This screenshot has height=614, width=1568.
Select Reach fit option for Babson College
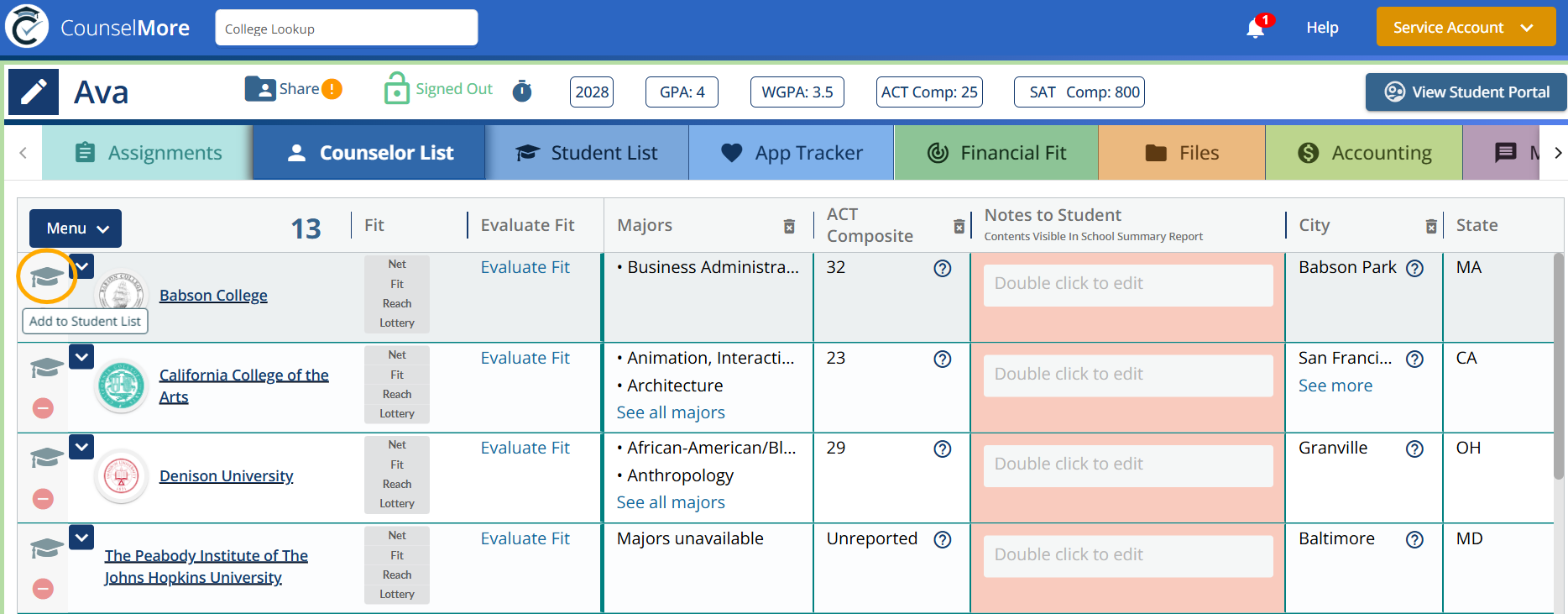[397, 304]
